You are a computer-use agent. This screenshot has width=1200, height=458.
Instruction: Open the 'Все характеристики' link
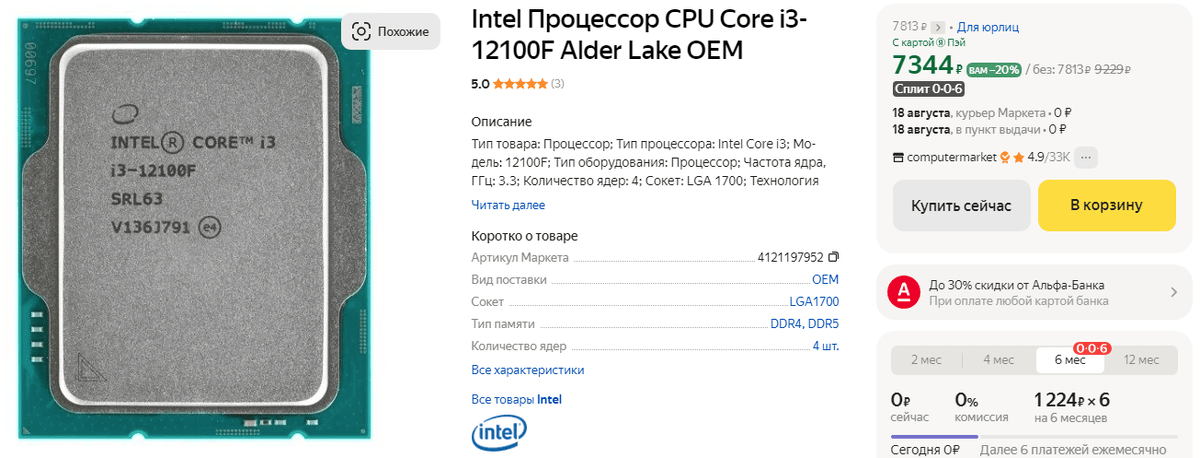[527, 370]
